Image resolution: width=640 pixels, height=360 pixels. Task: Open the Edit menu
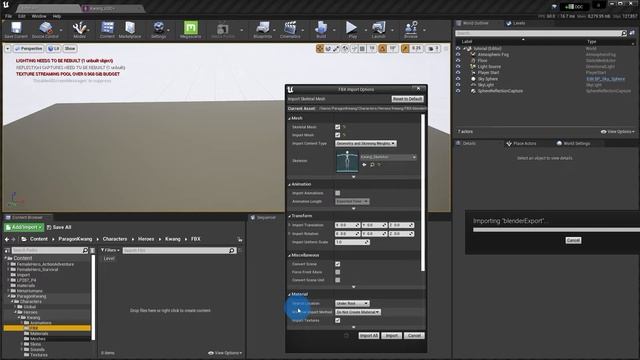(22, 16)
